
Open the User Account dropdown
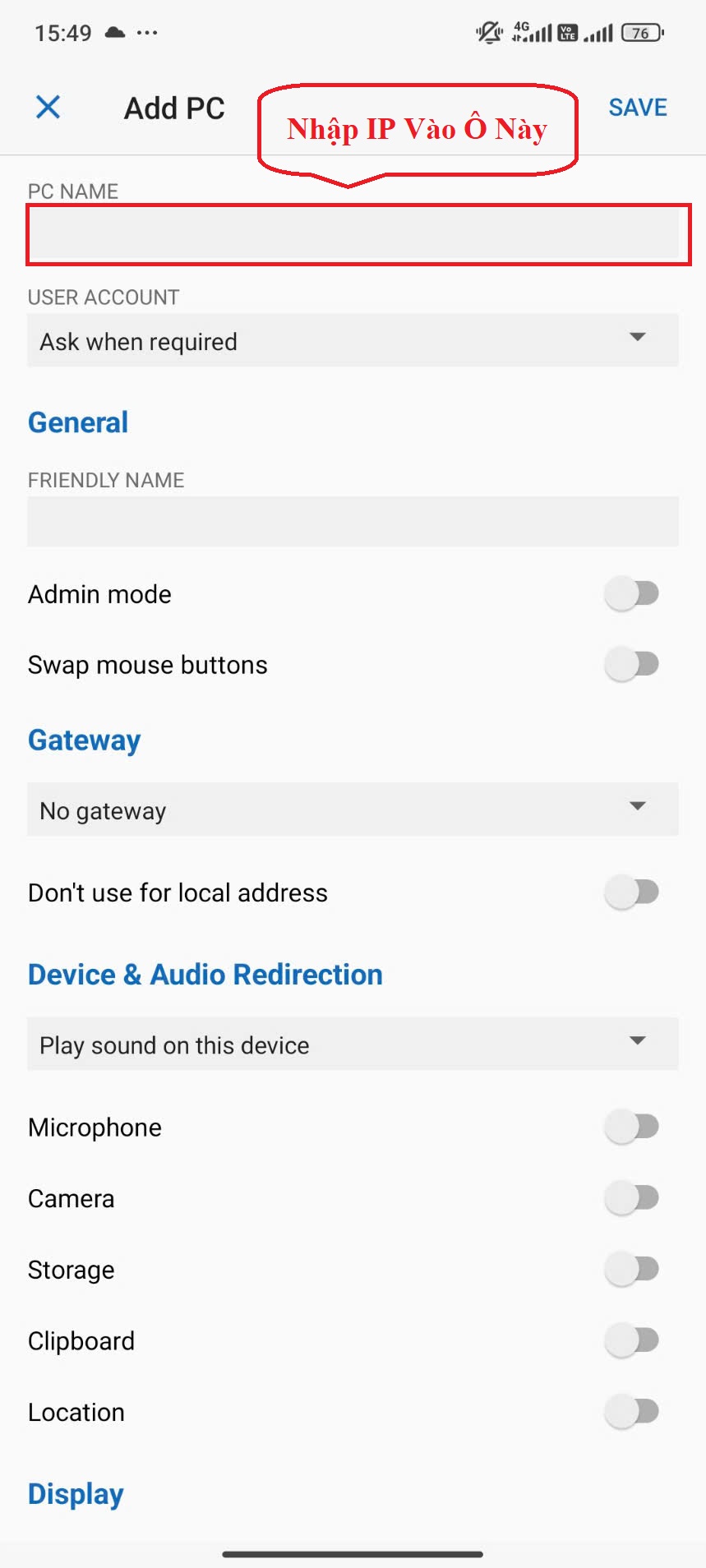353,340
